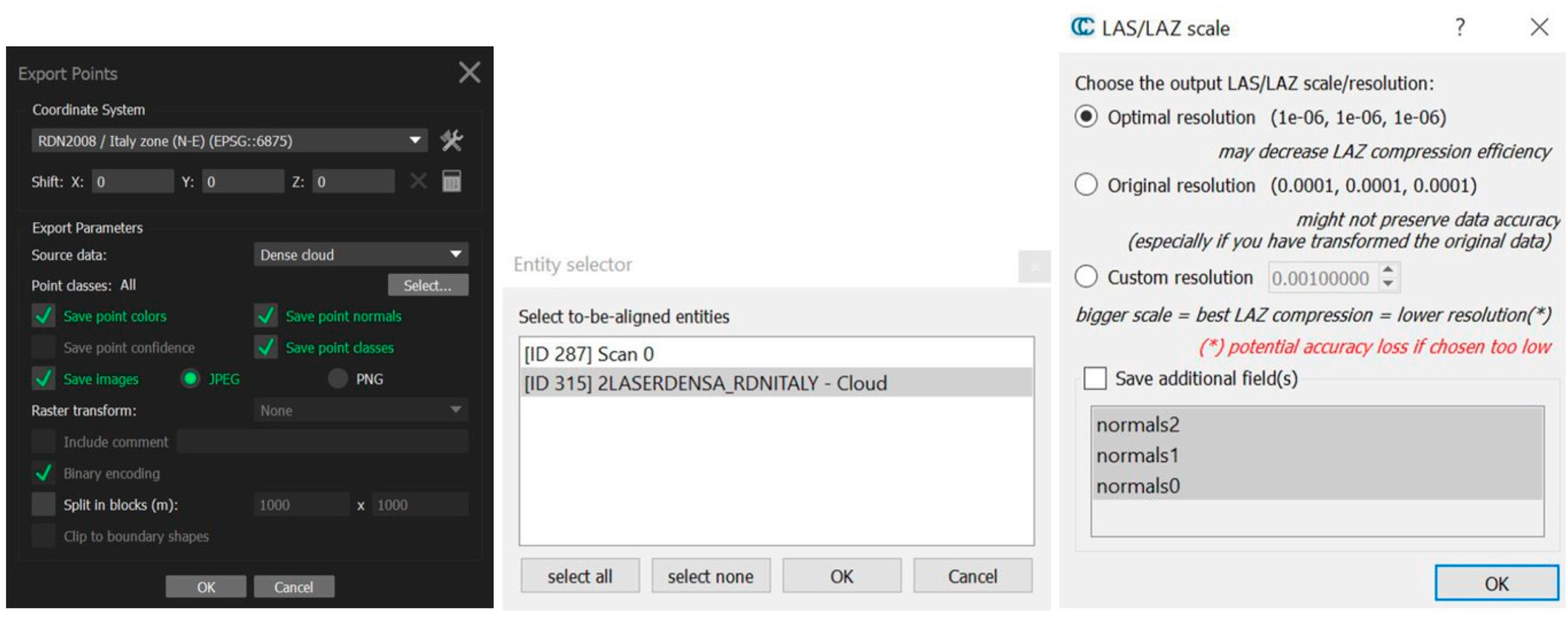The height and width of the screenshot is (617, 1568).
Task: Toggle Save point colors checkbox
Action: coord(44,316)
